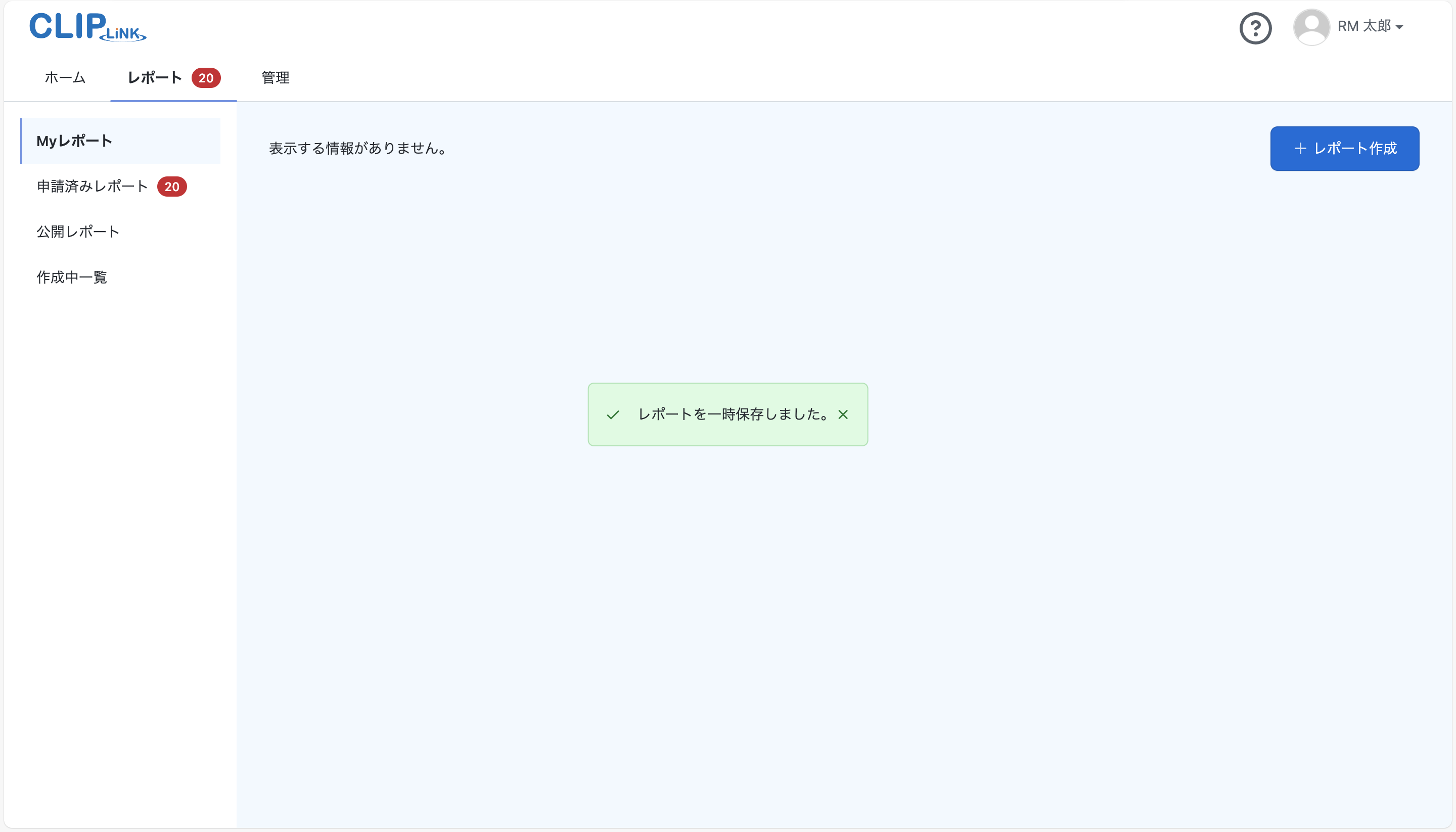Click the plus icon on レポート作成 button
This screenshot has height=832, width=1456.
1300,148
